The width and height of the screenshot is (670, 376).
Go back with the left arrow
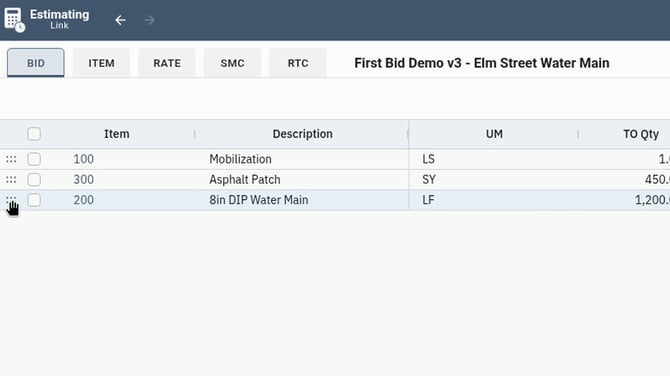120,20
